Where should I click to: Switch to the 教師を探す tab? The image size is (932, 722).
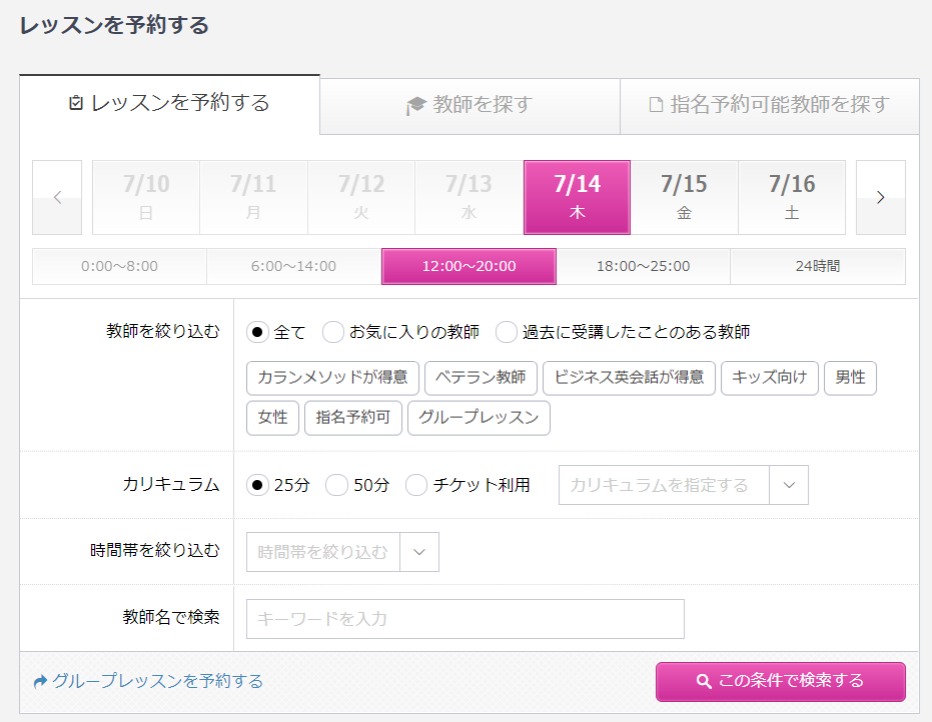pyautogui.click(x=469, y=105)
